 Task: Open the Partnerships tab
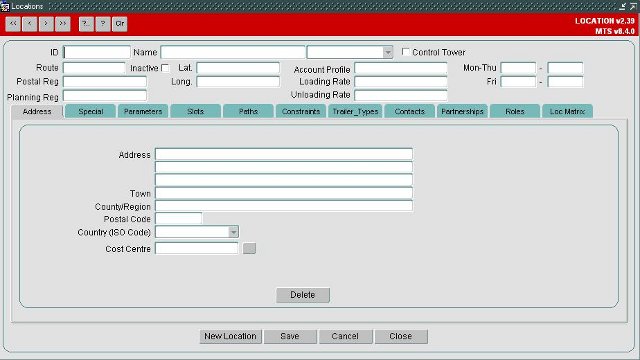coord(462,111)
